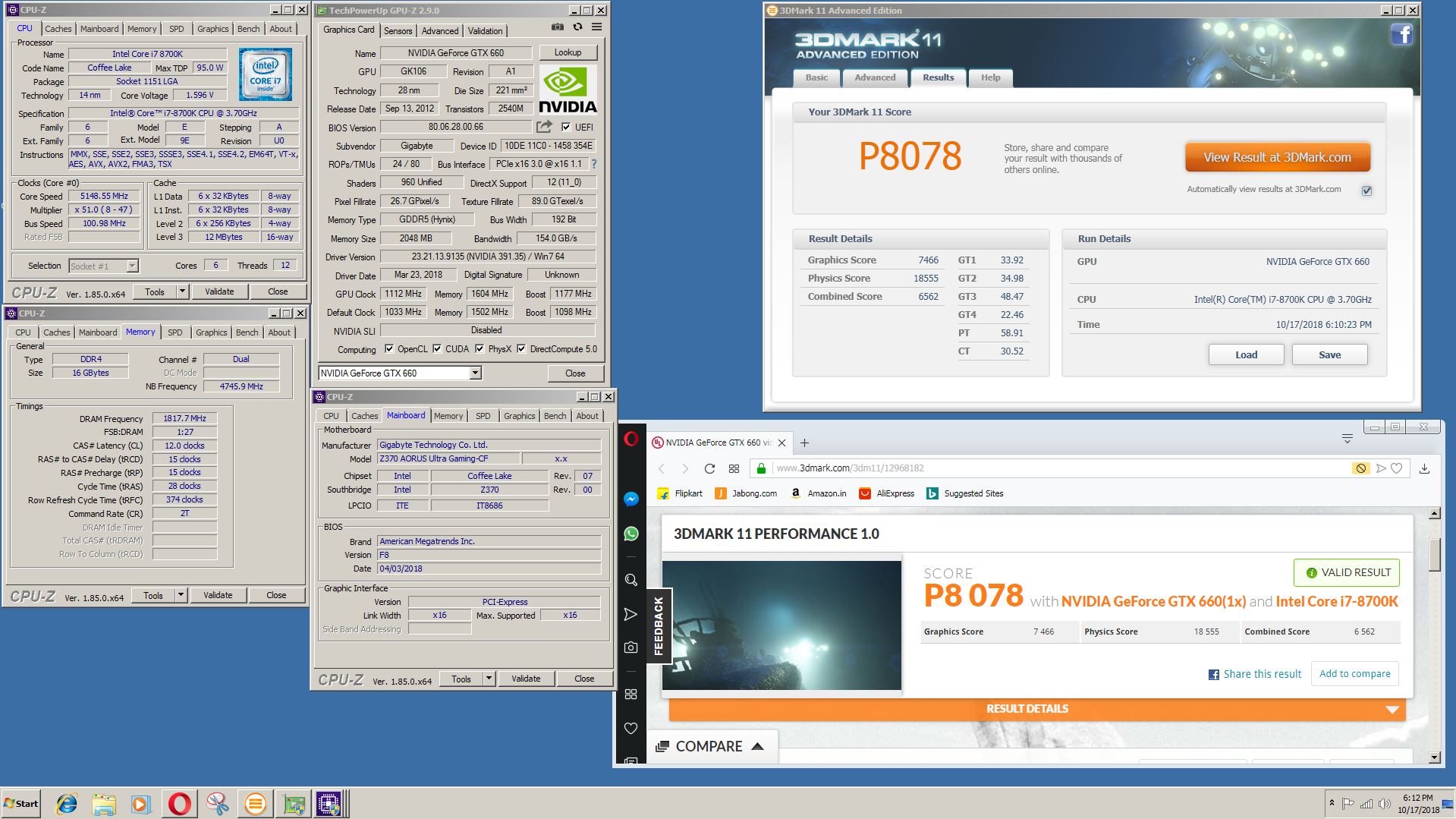This screenshot has height=819, width=1456.
Task: Click the Start button
Action: 21,803
